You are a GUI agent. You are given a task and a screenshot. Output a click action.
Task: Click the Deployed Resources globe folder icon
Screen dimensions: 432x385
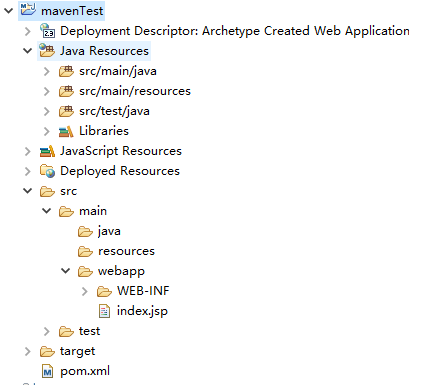(47, 171)
